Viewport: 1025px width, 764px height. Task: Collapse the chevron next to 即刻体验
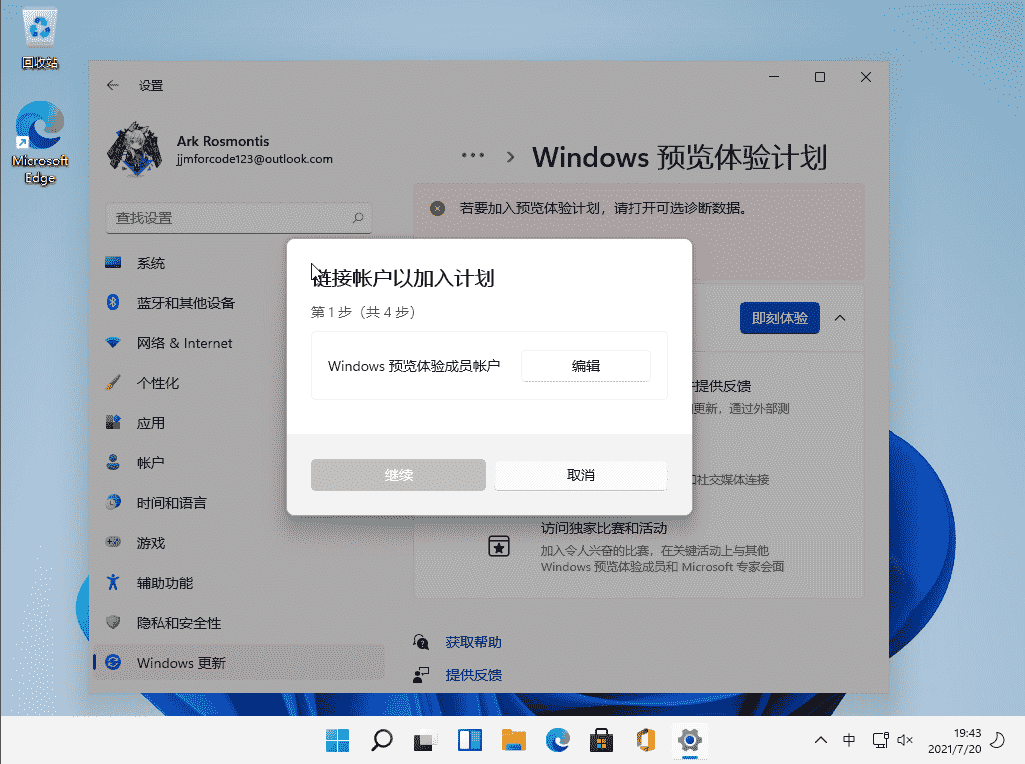click(x=840, y=318)
